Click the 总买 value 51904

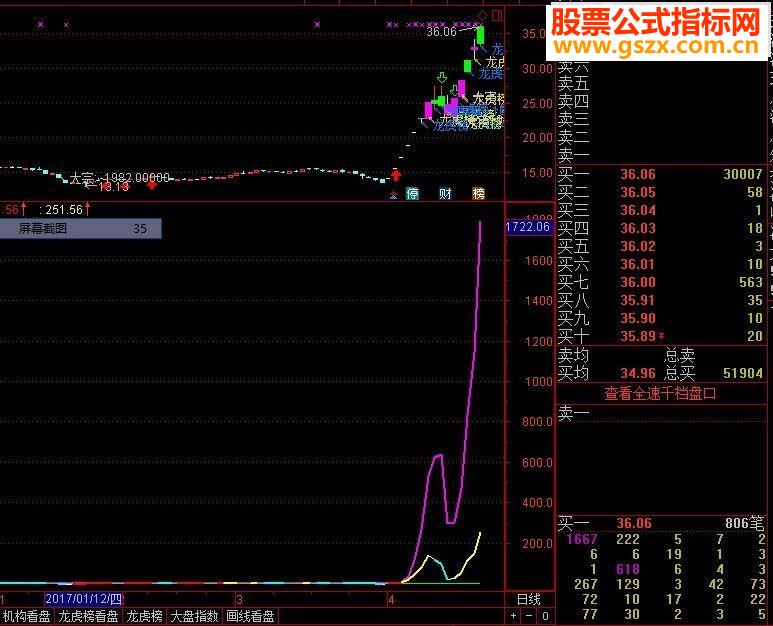(743, 373)
